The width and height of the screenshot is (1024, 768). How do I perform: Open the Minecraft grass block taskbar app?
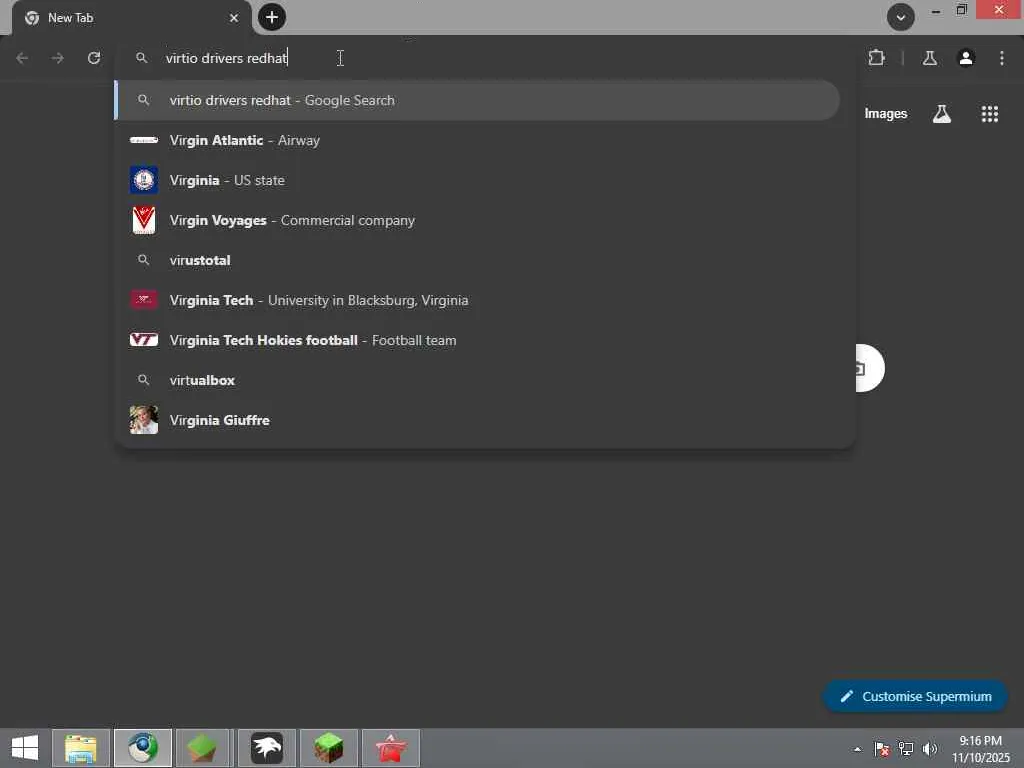tap(328, 748)
